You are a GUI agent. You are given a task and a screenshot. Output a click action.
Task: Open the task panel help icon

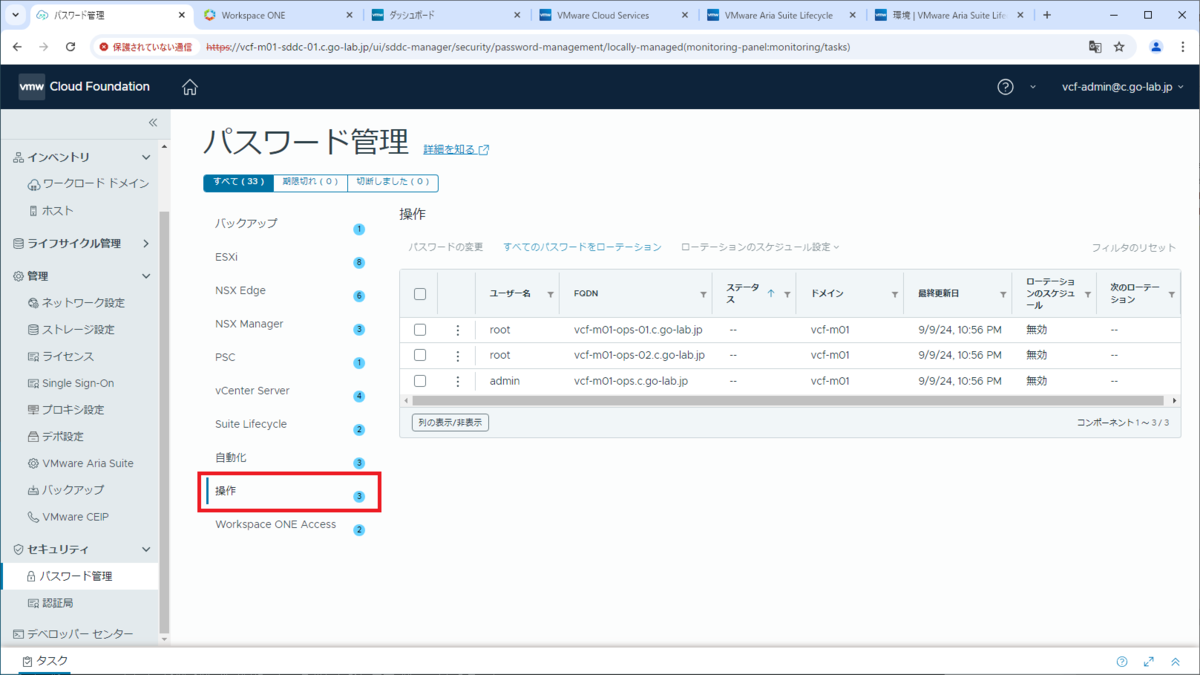pyautogui.click(x=1122, y=661)
